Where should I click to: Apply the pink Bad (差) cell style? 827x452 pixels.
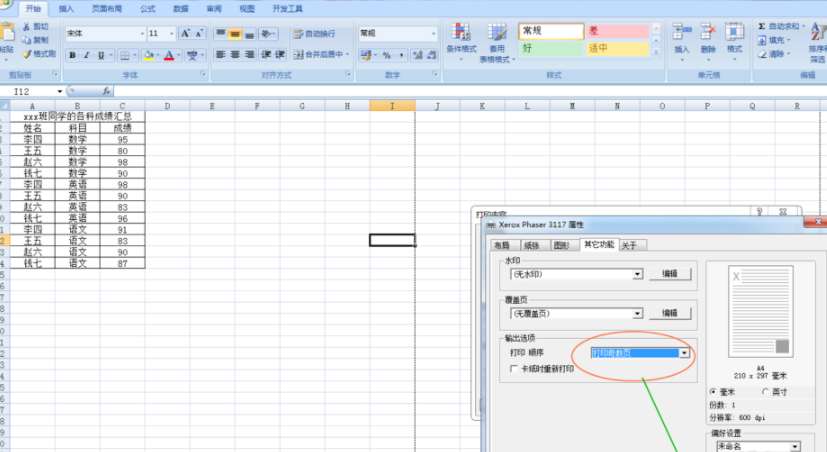click(617, 31)
